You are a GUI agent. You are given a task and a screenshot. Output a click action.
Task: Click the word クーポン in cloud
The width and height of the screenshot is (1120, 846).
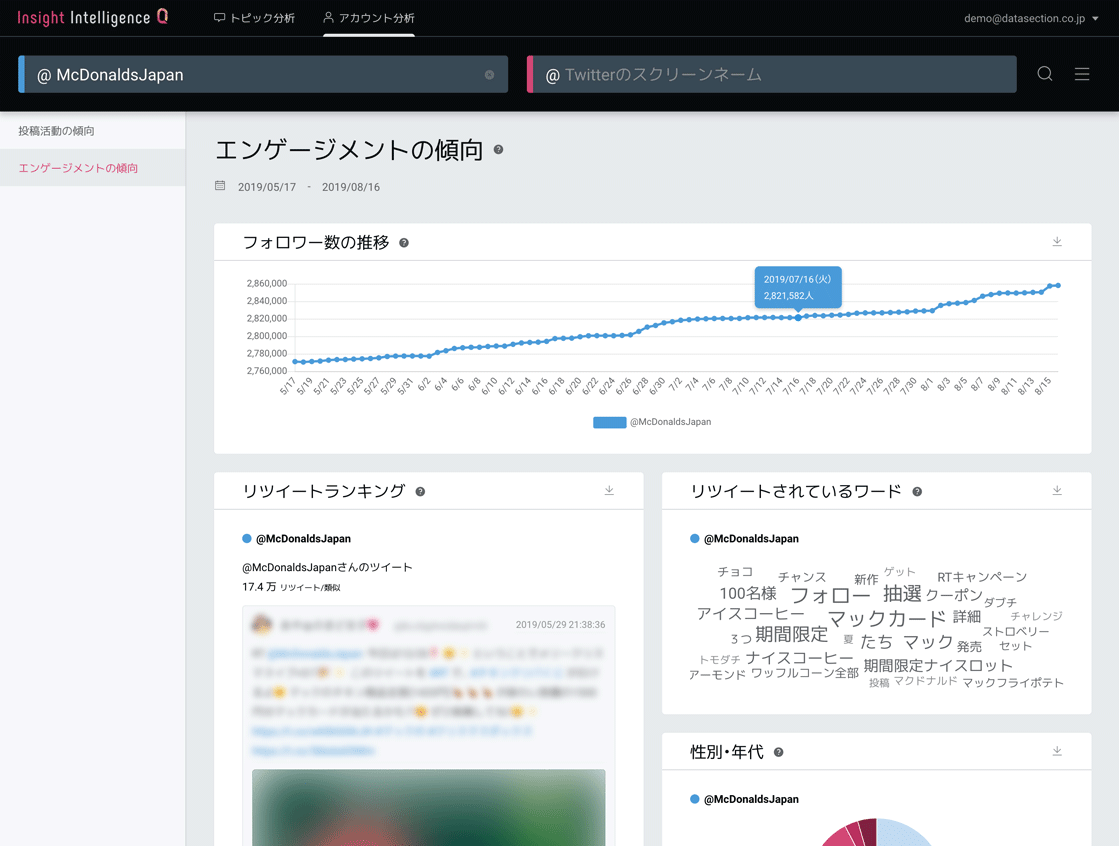(x=954, y=594)
